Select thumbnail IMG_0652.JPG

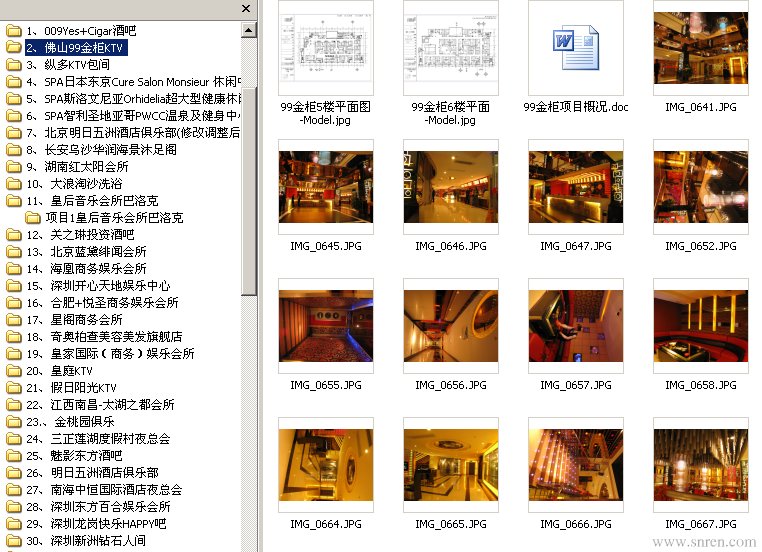coord(701,187)
